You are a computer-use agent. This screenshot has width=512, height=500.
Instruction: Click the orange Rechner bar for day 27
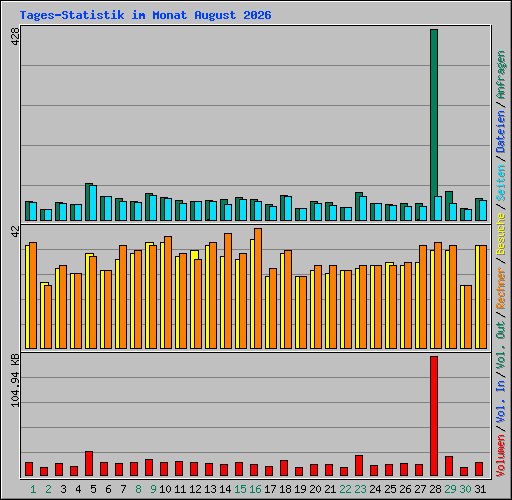point(423,297)
